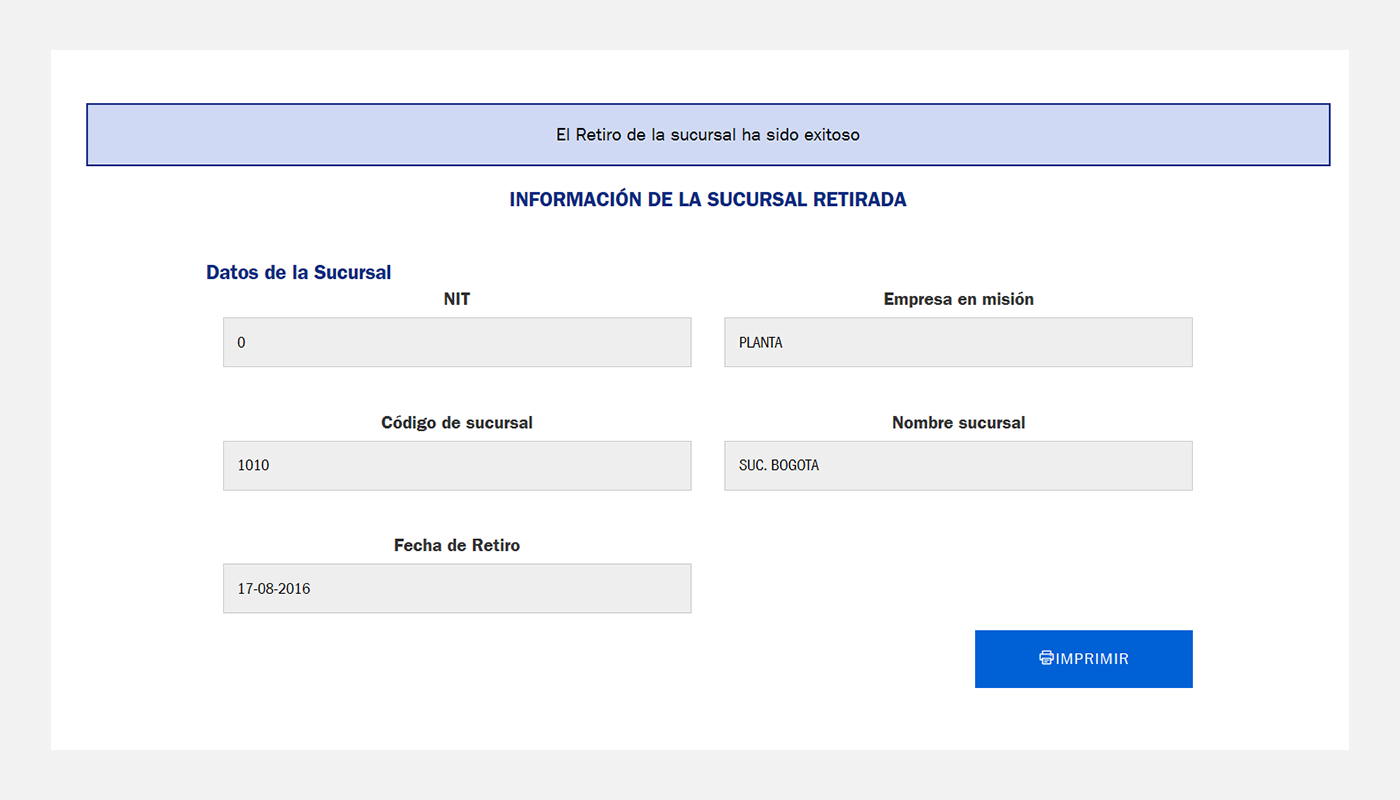This screenshot has height=800, width=1400.
Task: Select the NIT field showing 0
Action: (x=457, y=342)
